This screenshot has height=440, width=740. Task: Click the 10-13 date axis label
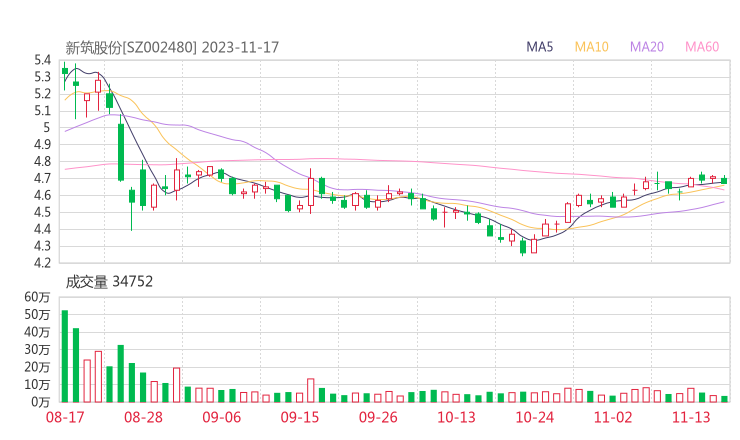[456, 417]
